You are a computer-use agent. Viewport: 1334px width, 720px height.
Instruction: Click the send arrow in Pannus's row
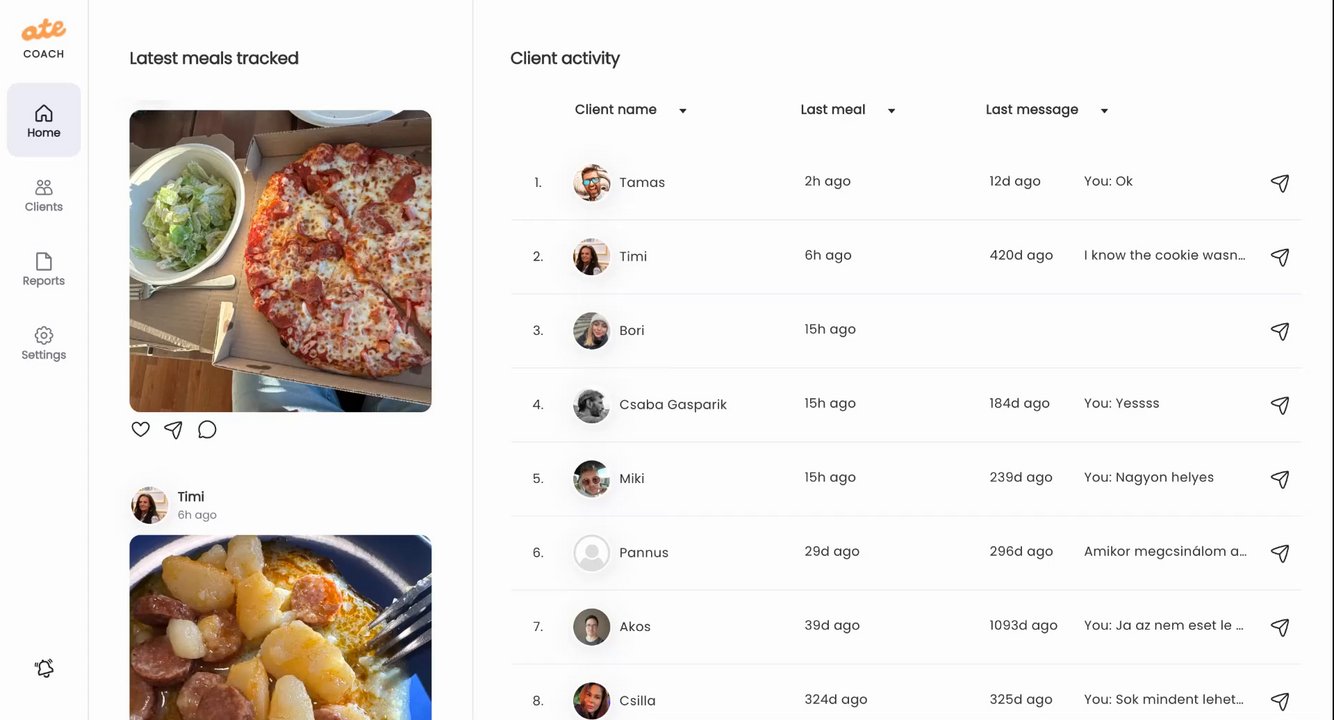pyautogui.click(x=1280, y=553)
